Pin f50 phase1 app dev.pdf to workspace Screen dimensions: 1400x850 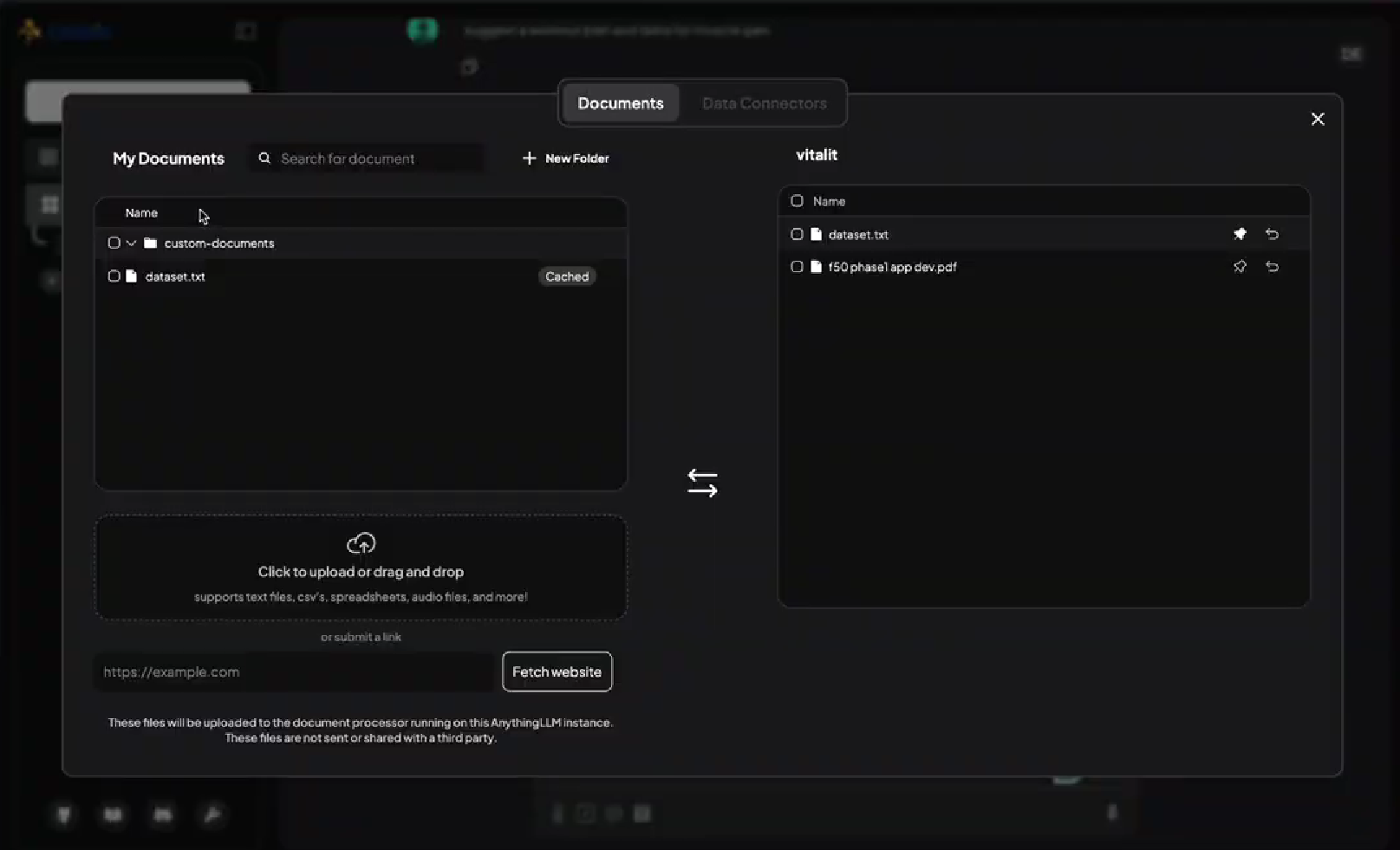pos(1240,267)
